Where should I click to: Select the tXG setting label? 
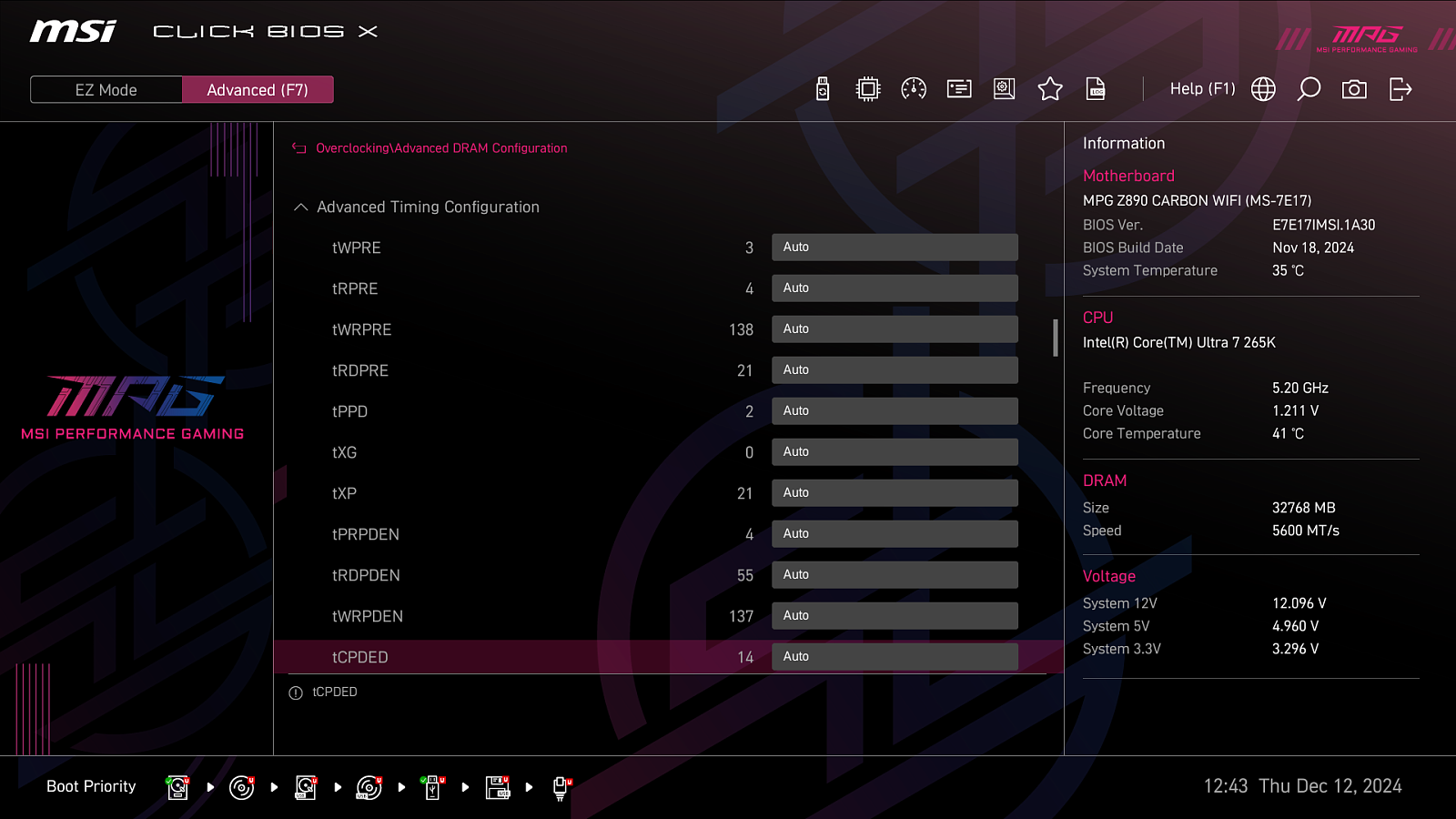[345, 452]
